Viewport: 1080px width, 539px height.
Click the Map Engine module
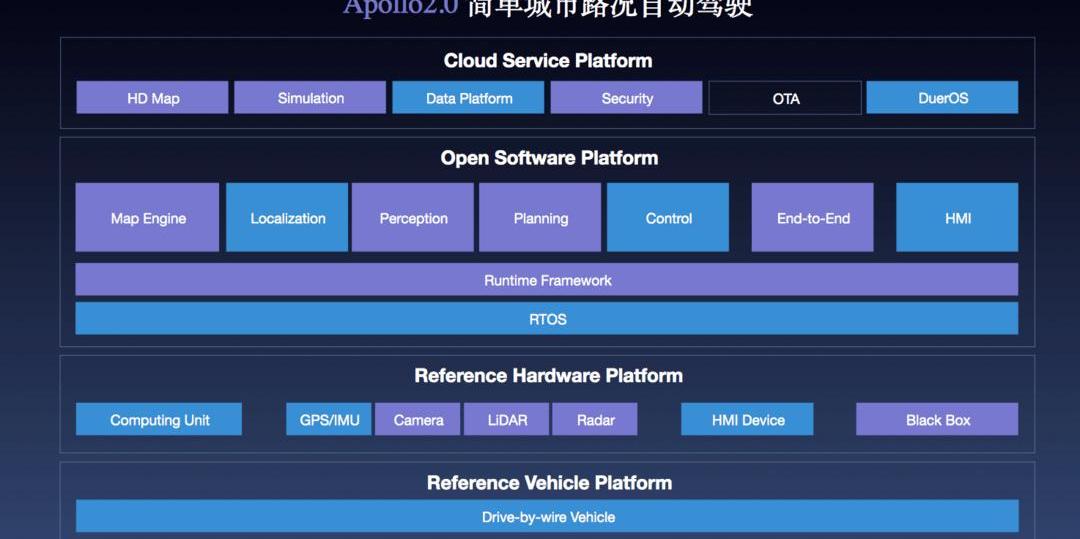click(x=147, y=218)
